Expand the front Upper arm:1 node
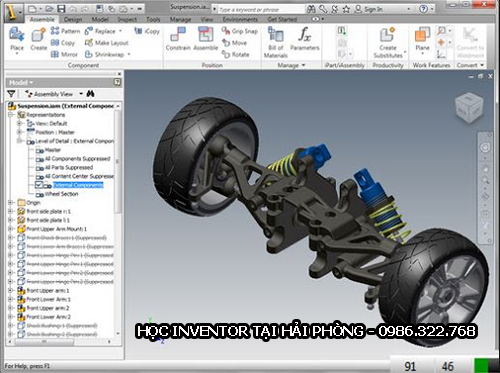The image size is (500, 373). (x=10, y=290)
